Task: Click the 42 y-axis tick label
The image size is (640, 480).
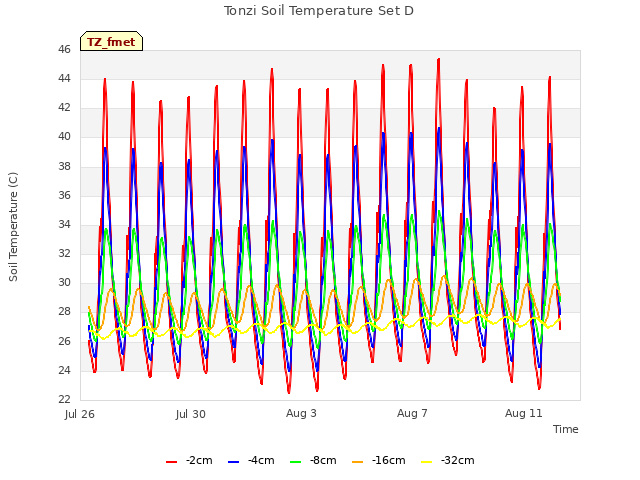Action: 64,108
